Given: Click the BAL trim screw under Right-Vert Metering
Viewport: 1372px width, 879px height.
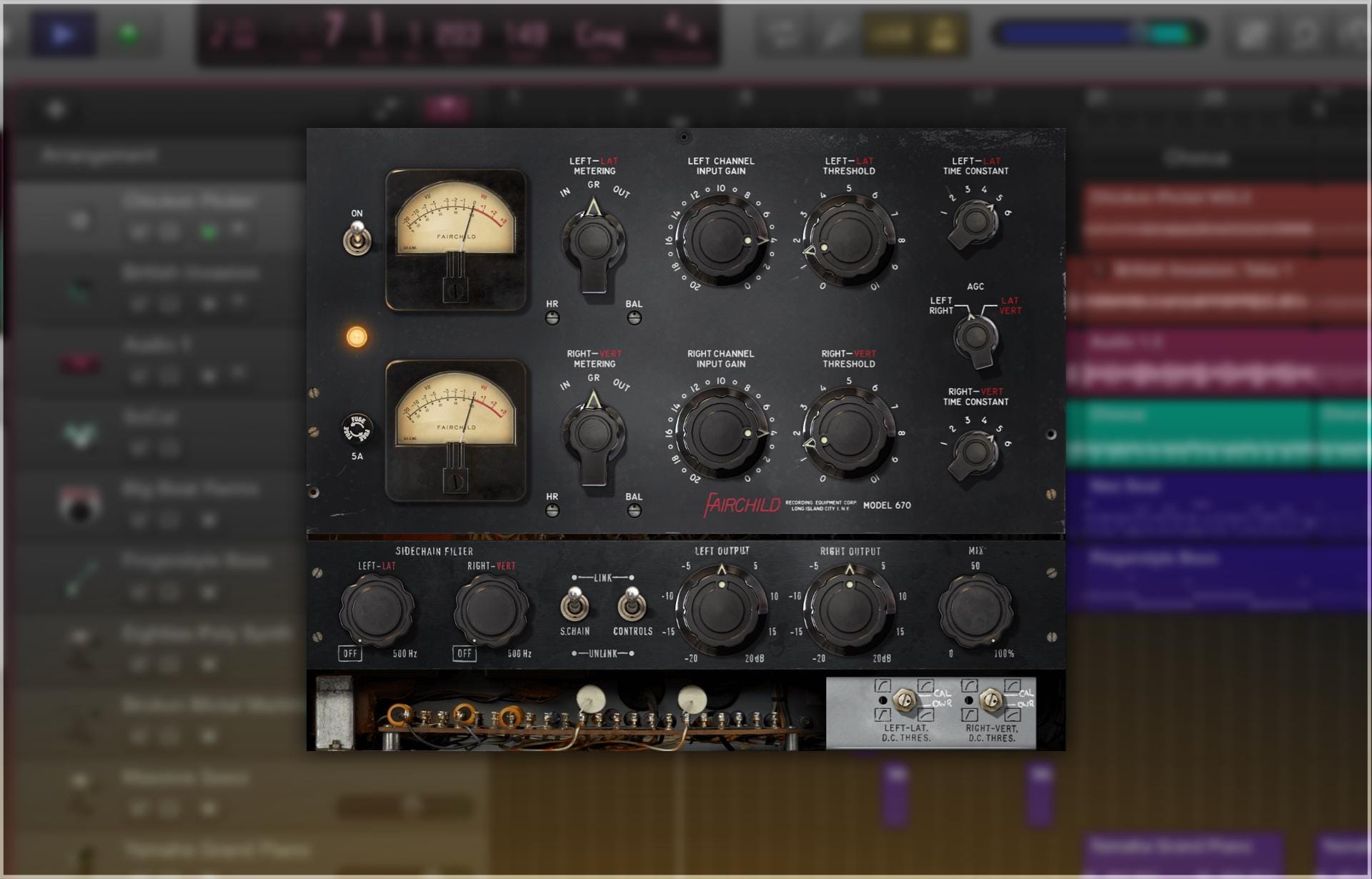Looking at the screenshot, I should [634, 510].
